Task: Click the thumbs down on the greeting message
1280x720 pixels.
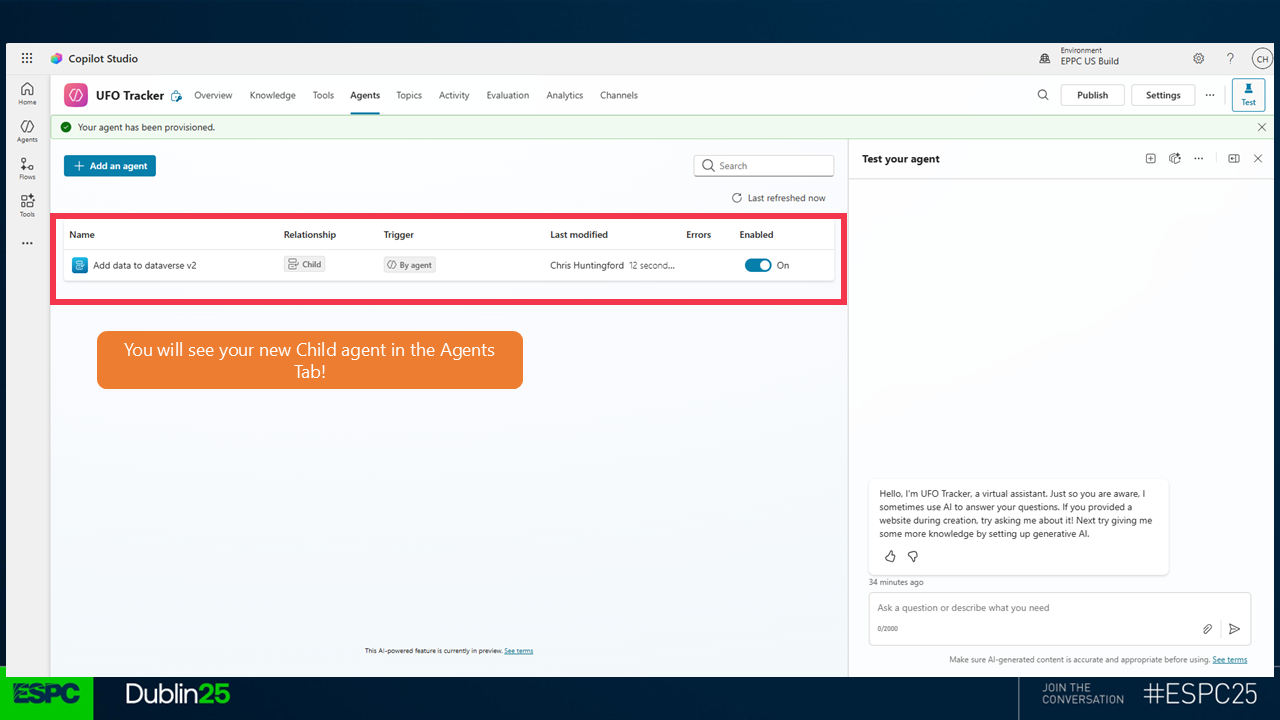Action: click(x=913, y=556)
